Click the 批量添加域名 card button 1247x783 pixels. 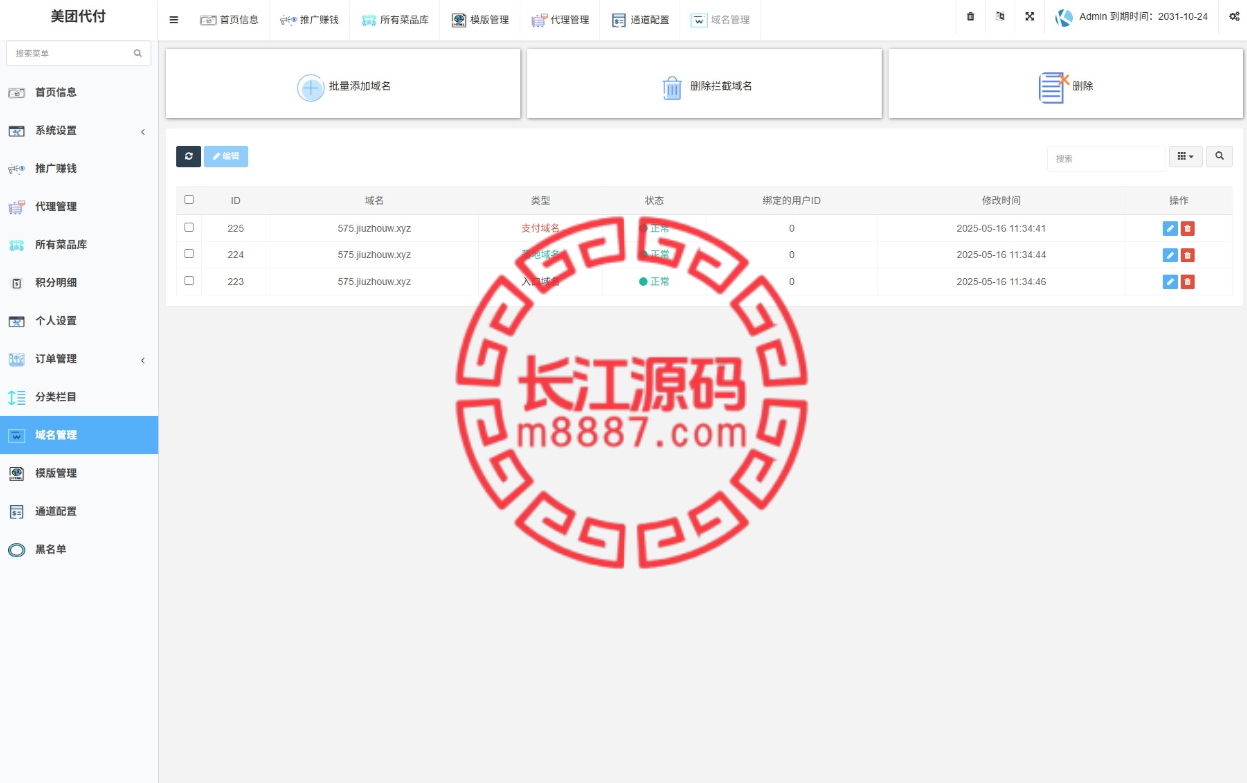pos(343,84)
